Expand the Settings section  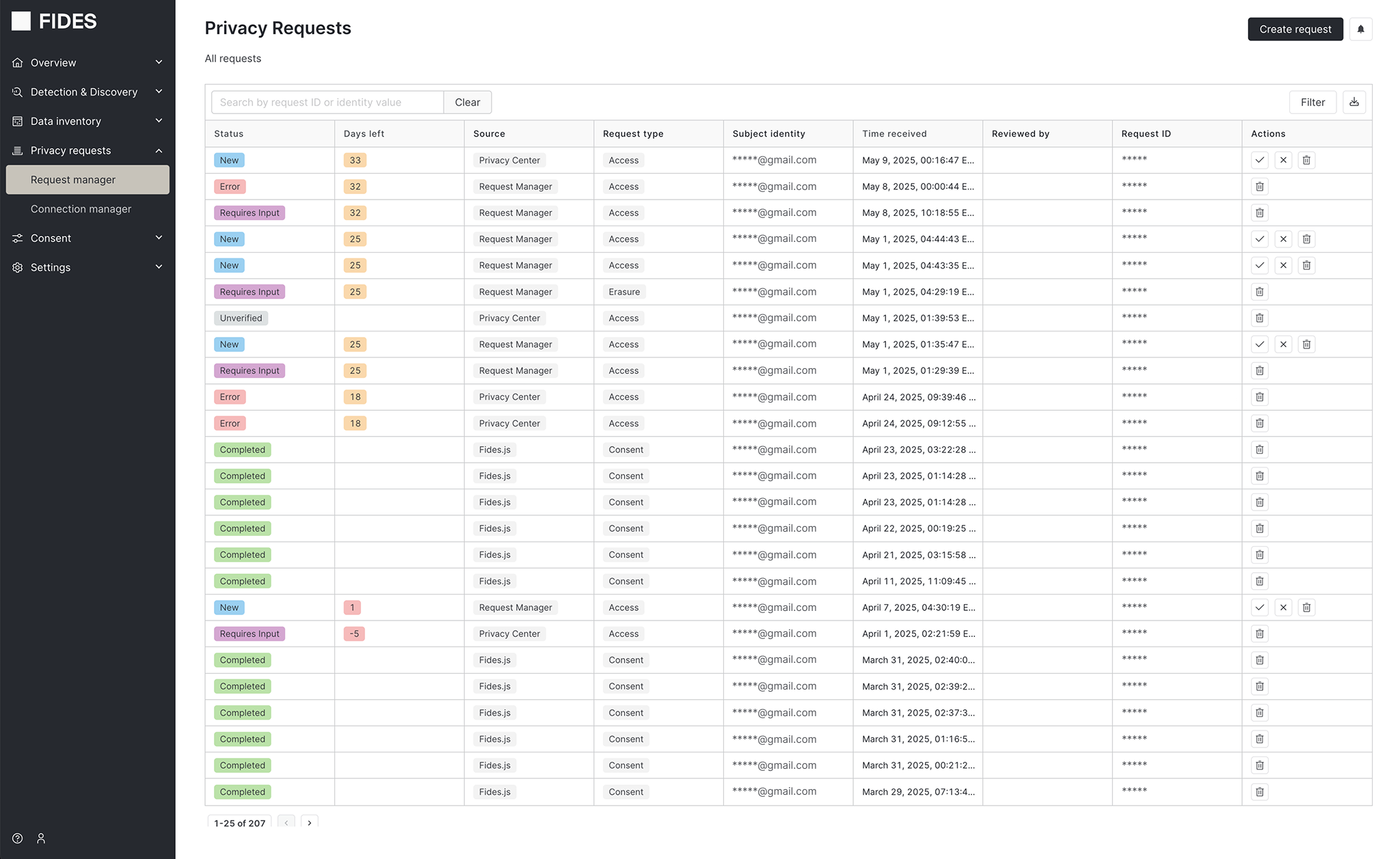point(159,267)
